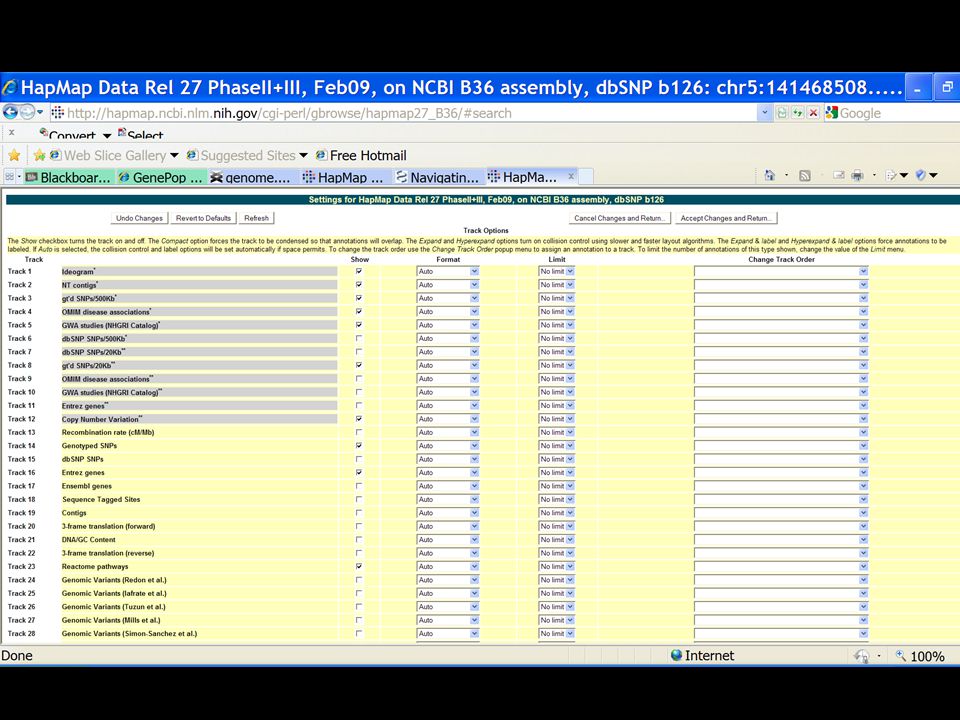Screen dimensions: 960x720
Task: Click the Revert to Defaults button
Action: click(x=203, y=218)
